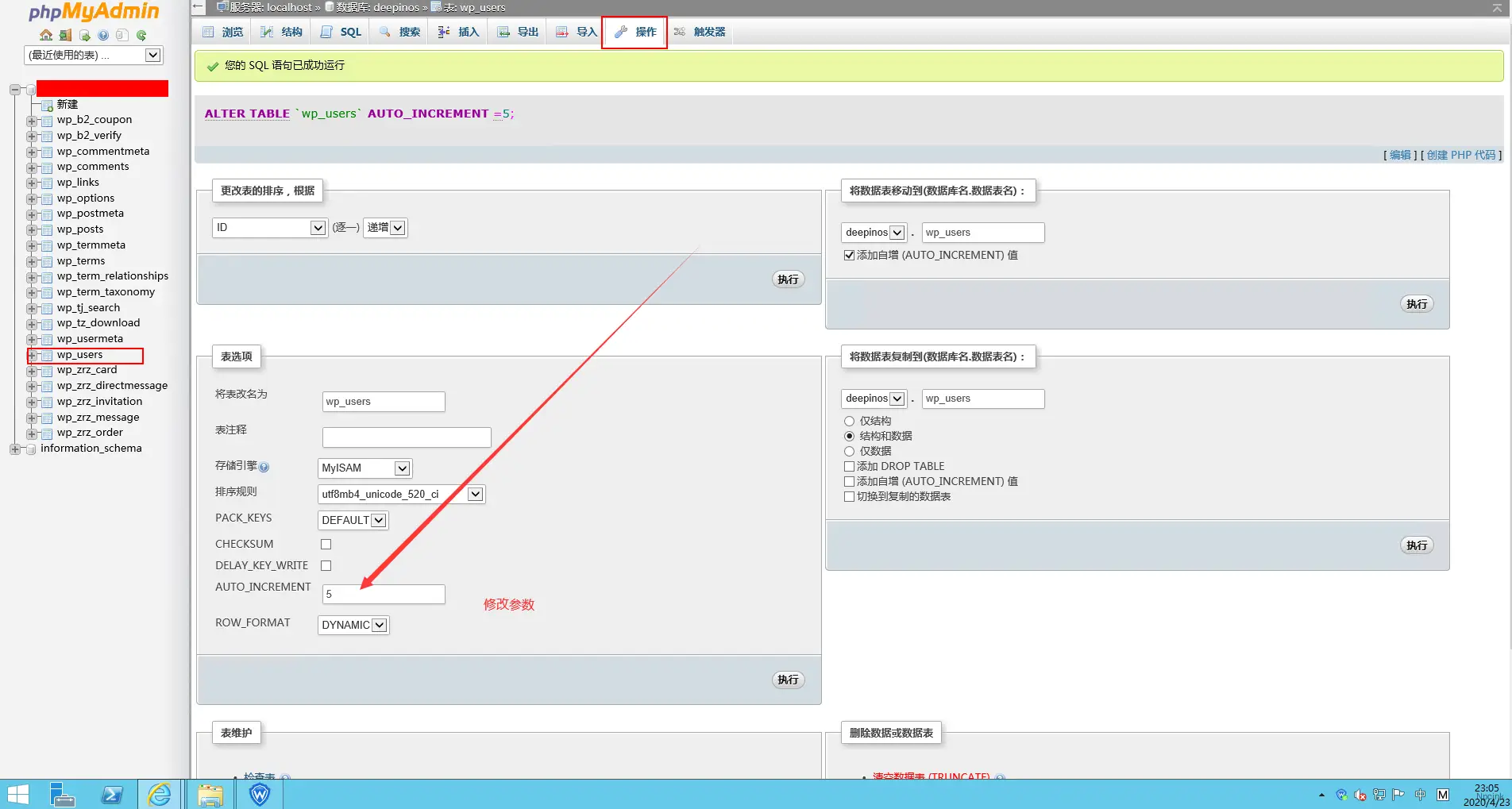Screen dimensions: 1512x809
Task: Select the 仅结构 radio button
Action: (x=849, y=421)
